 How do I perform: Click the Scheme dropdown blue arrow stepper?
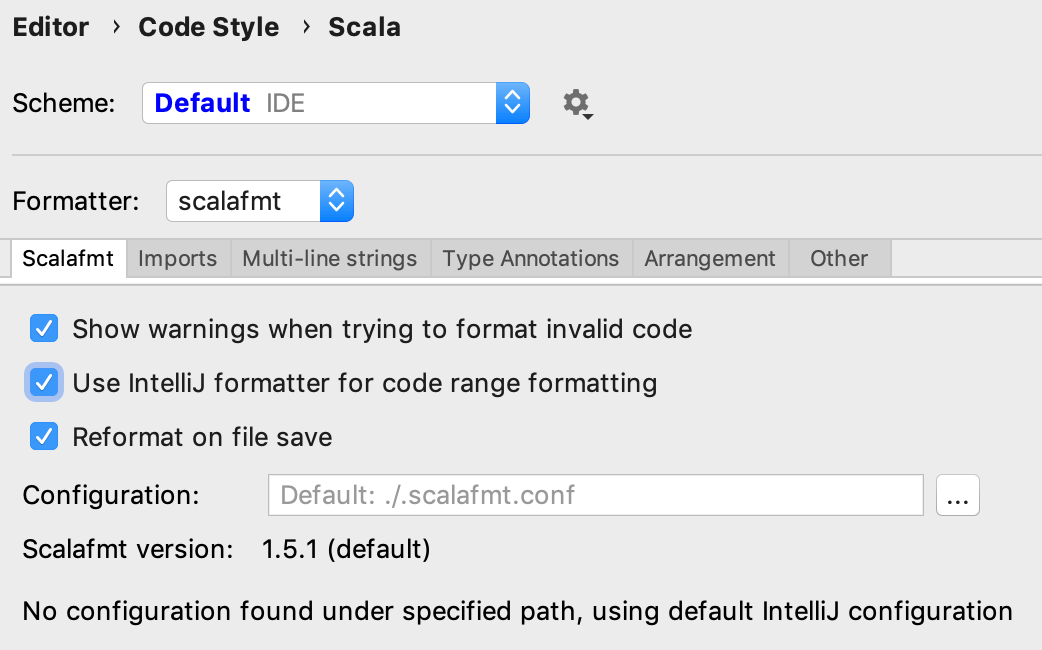pos(512,103)
